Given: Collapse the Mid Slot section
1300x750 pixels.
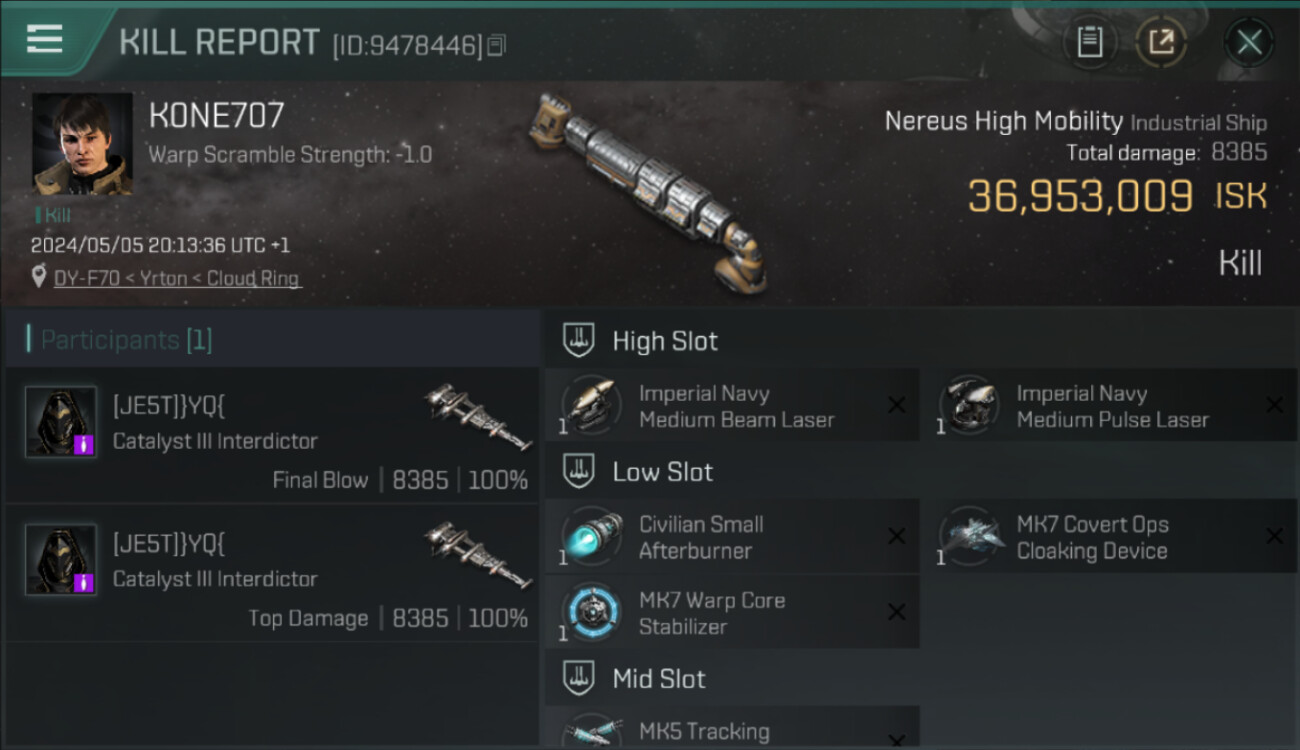Looking at the screenshot, I should click(578, 678).
